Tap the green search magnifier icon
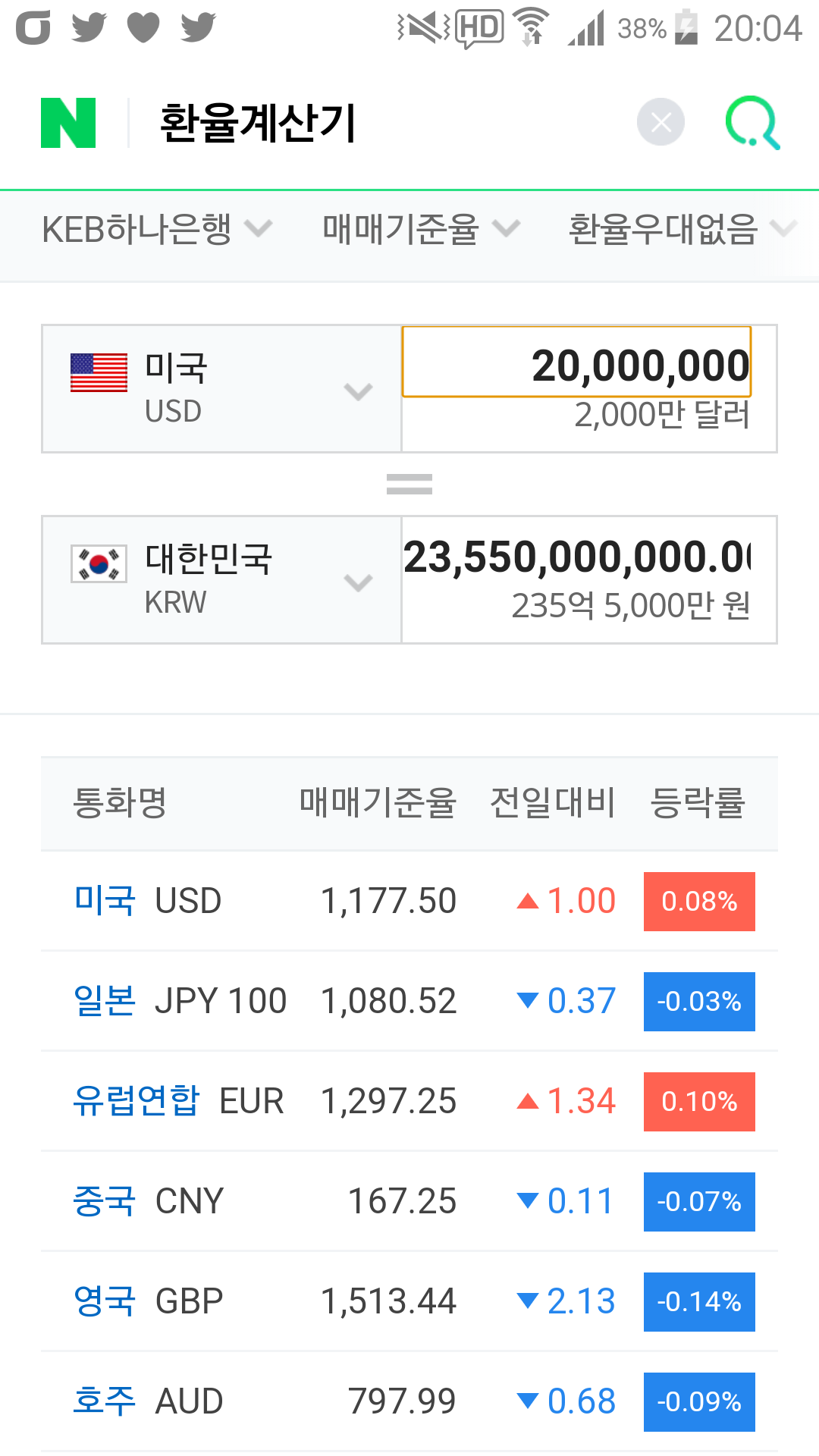This screenshot has height=1456, width=819. pos(752,122)
